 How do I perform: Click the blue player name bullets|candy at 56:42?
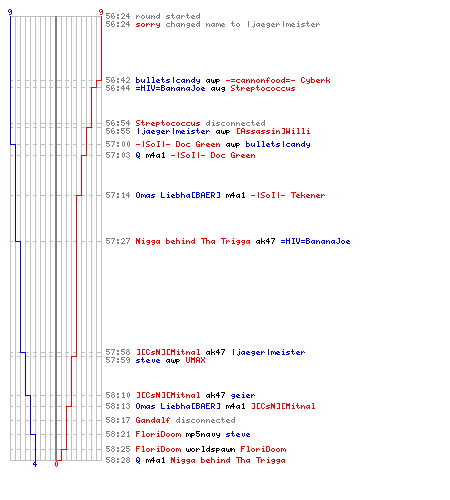point(168,80)
